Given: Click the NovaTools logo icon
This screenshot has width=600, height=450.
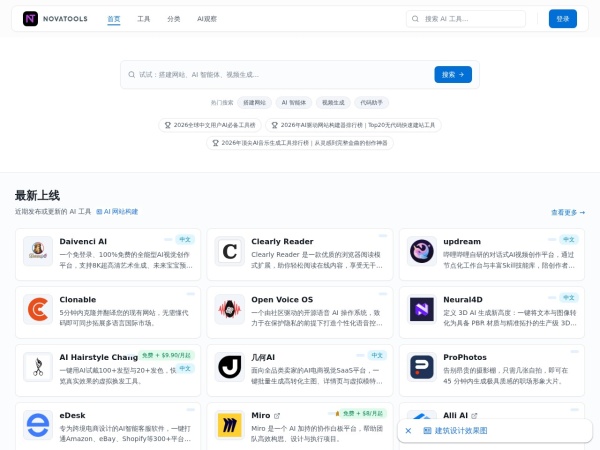Looking at the screenshot, I should coord(30,18).
